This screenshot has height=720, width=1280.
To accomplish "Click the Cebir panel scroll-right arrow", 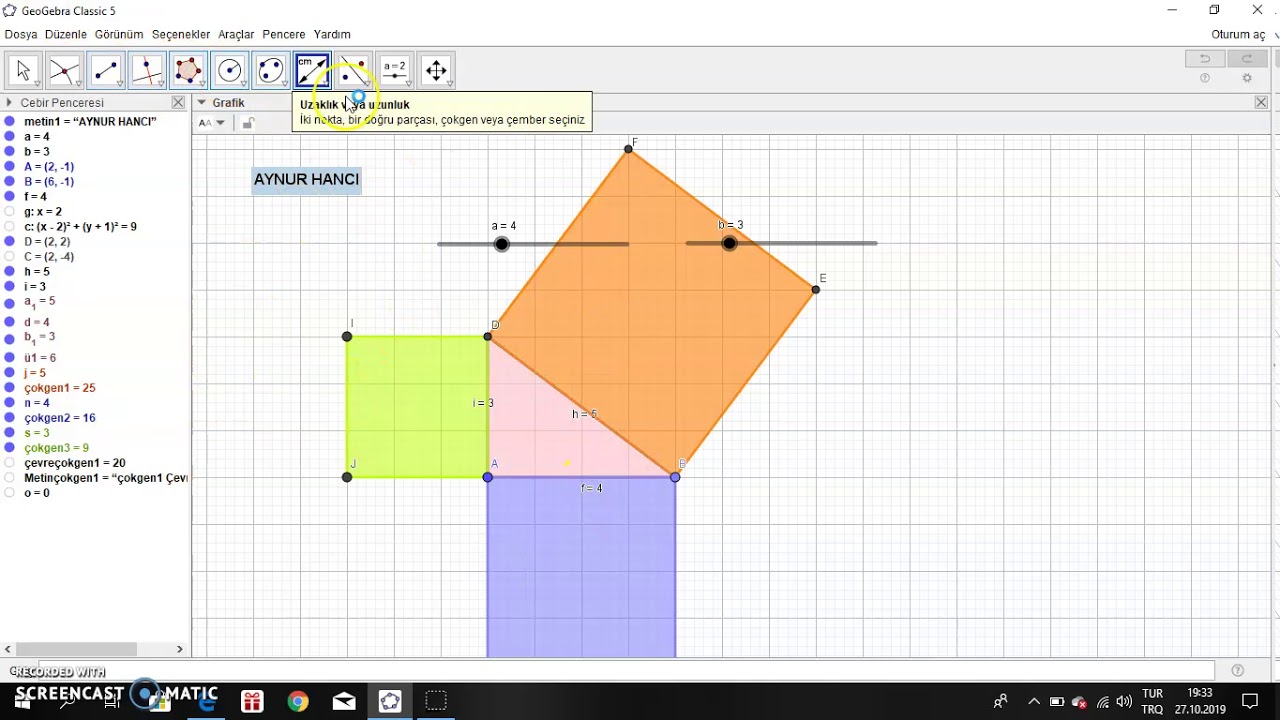I will point(180,649).
